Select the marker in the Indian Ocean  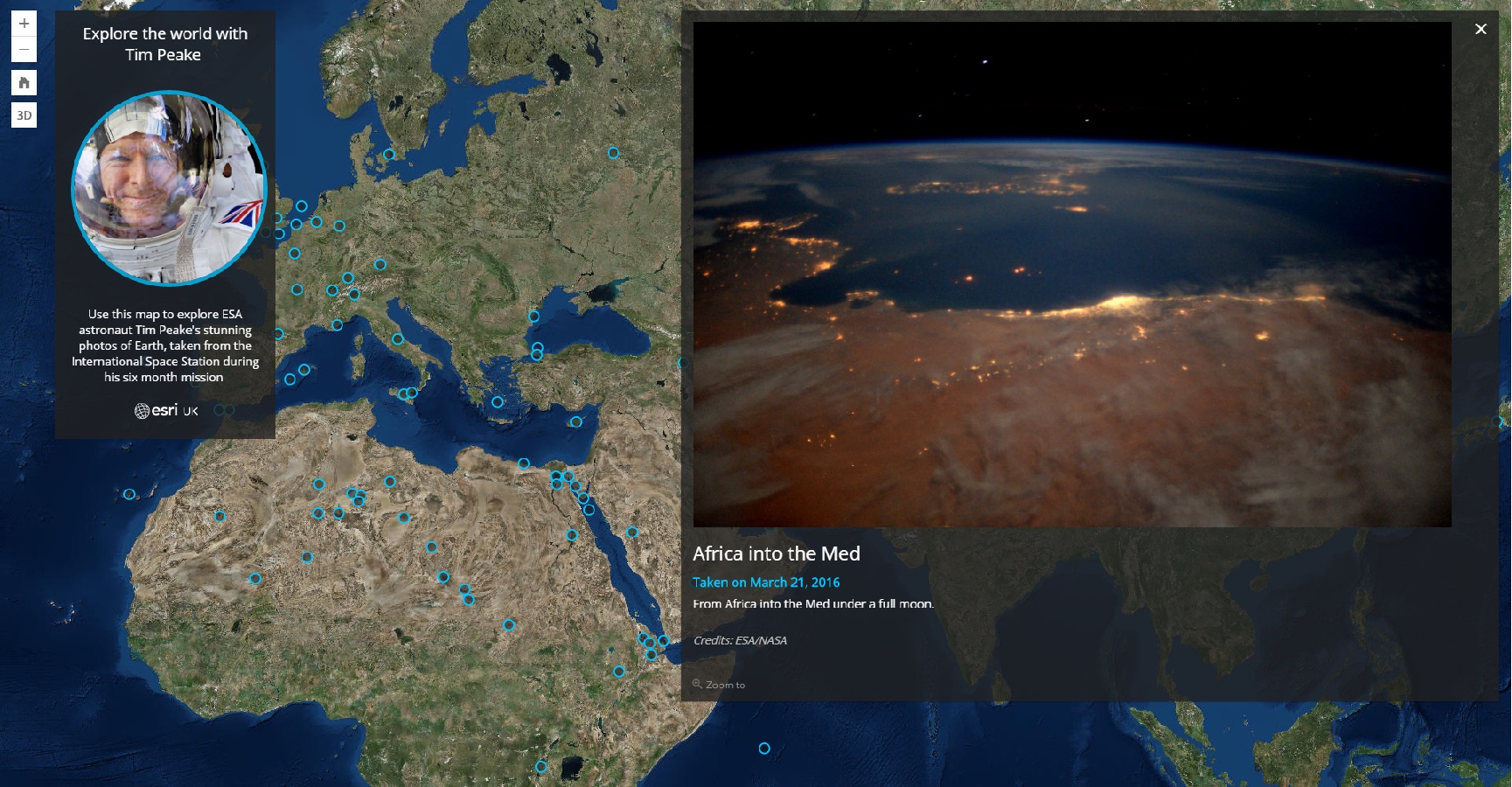point(764,749)
